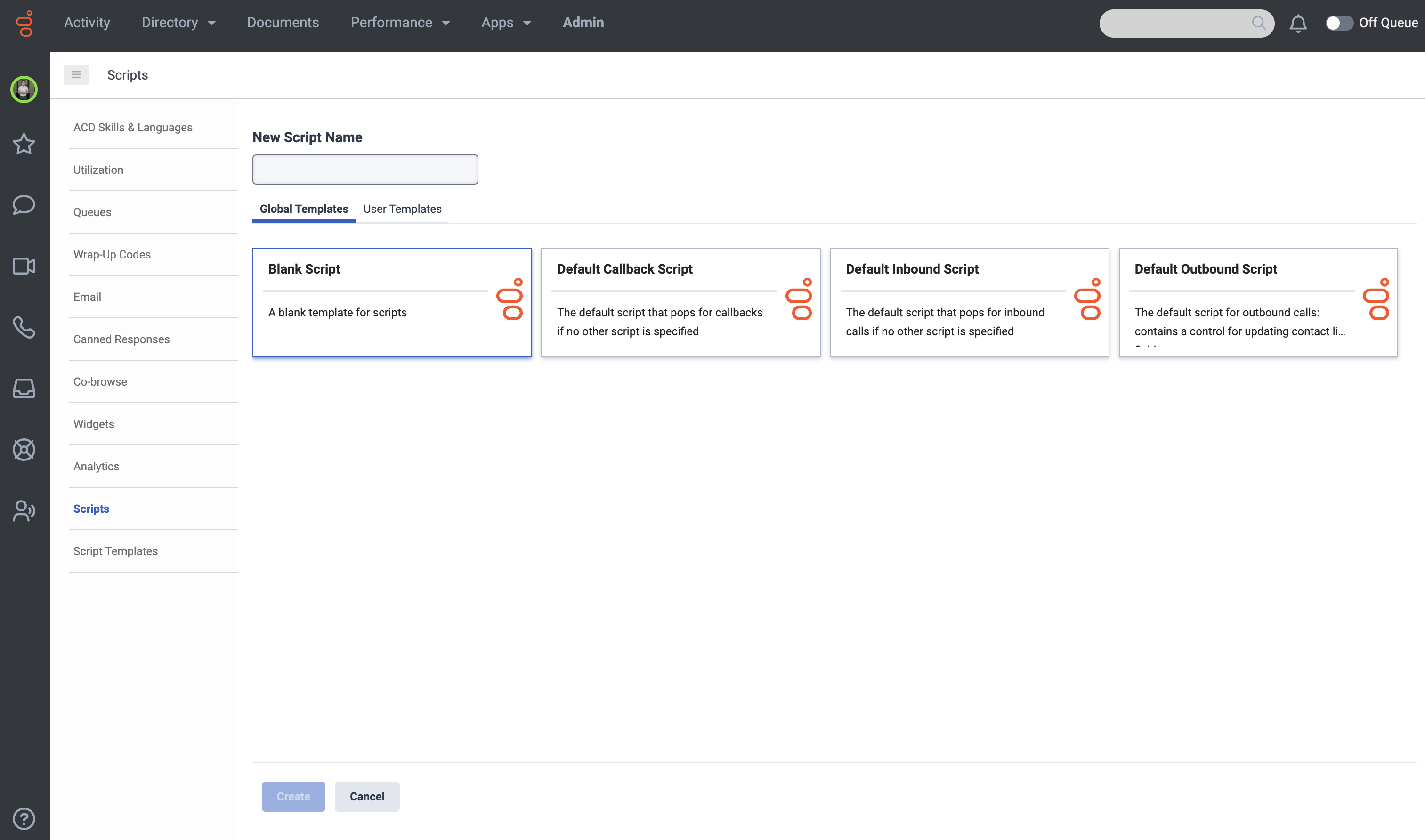Expand the Directory dropdown menu
This screenshot has height=840, width=1425.
pos(178,23)
